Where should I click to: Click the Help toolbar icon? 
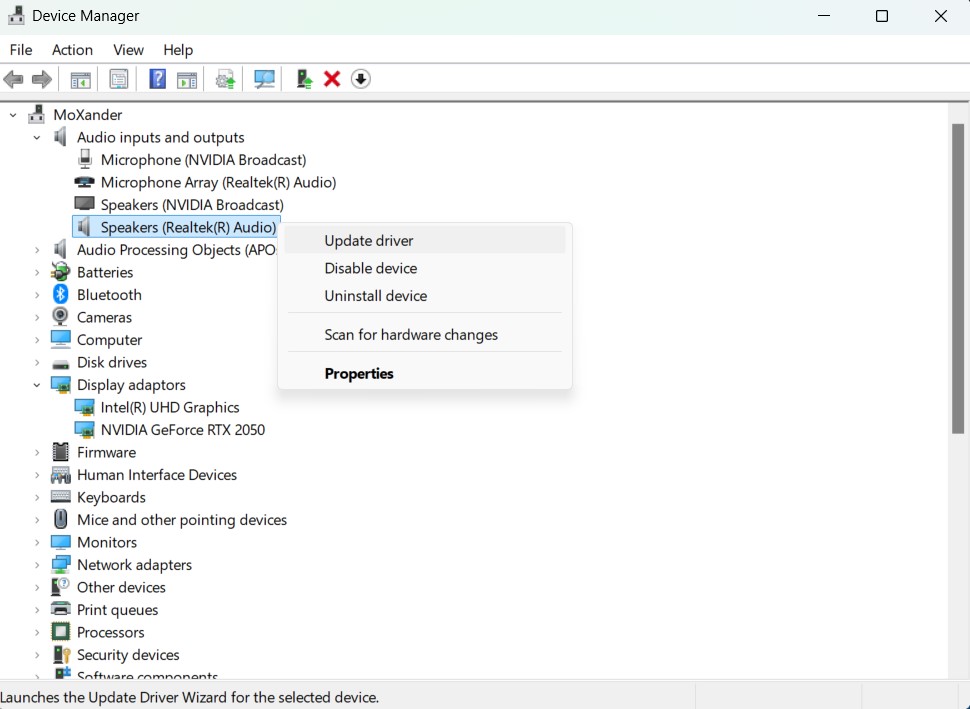(x=157, y=79)
